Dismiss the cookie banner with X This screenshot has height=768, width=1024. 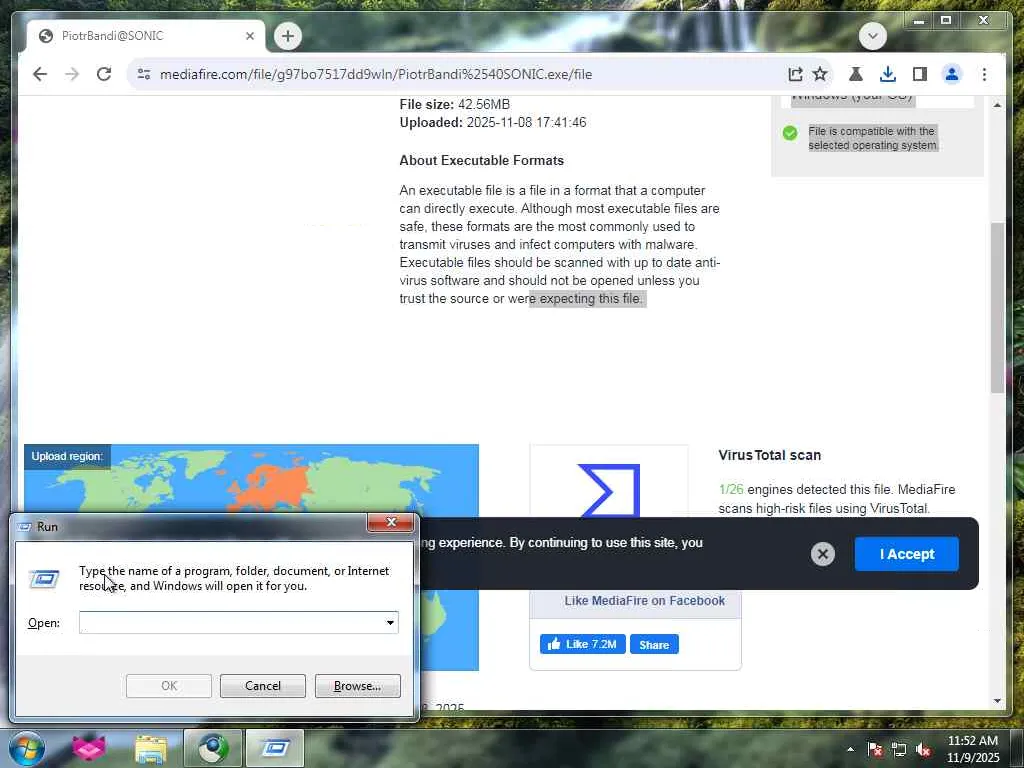tap(823, 554)
